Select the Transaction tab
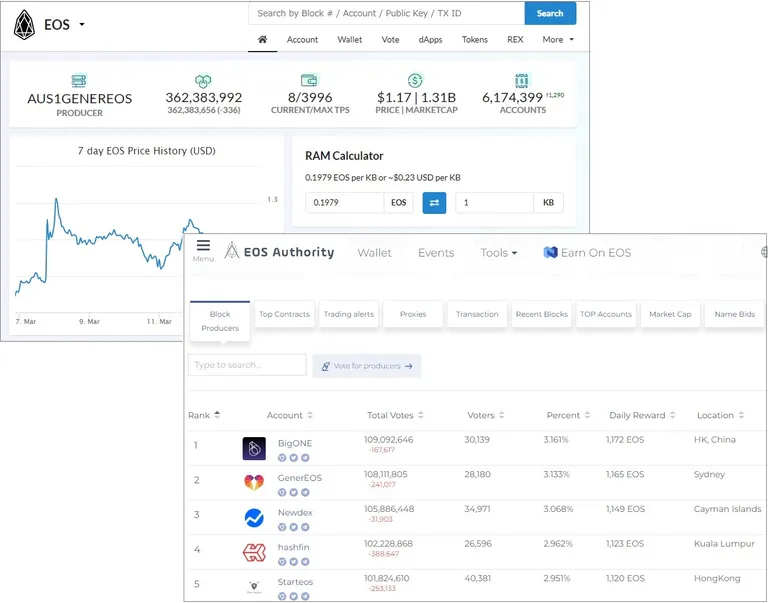768x603 pixels. 477,314
